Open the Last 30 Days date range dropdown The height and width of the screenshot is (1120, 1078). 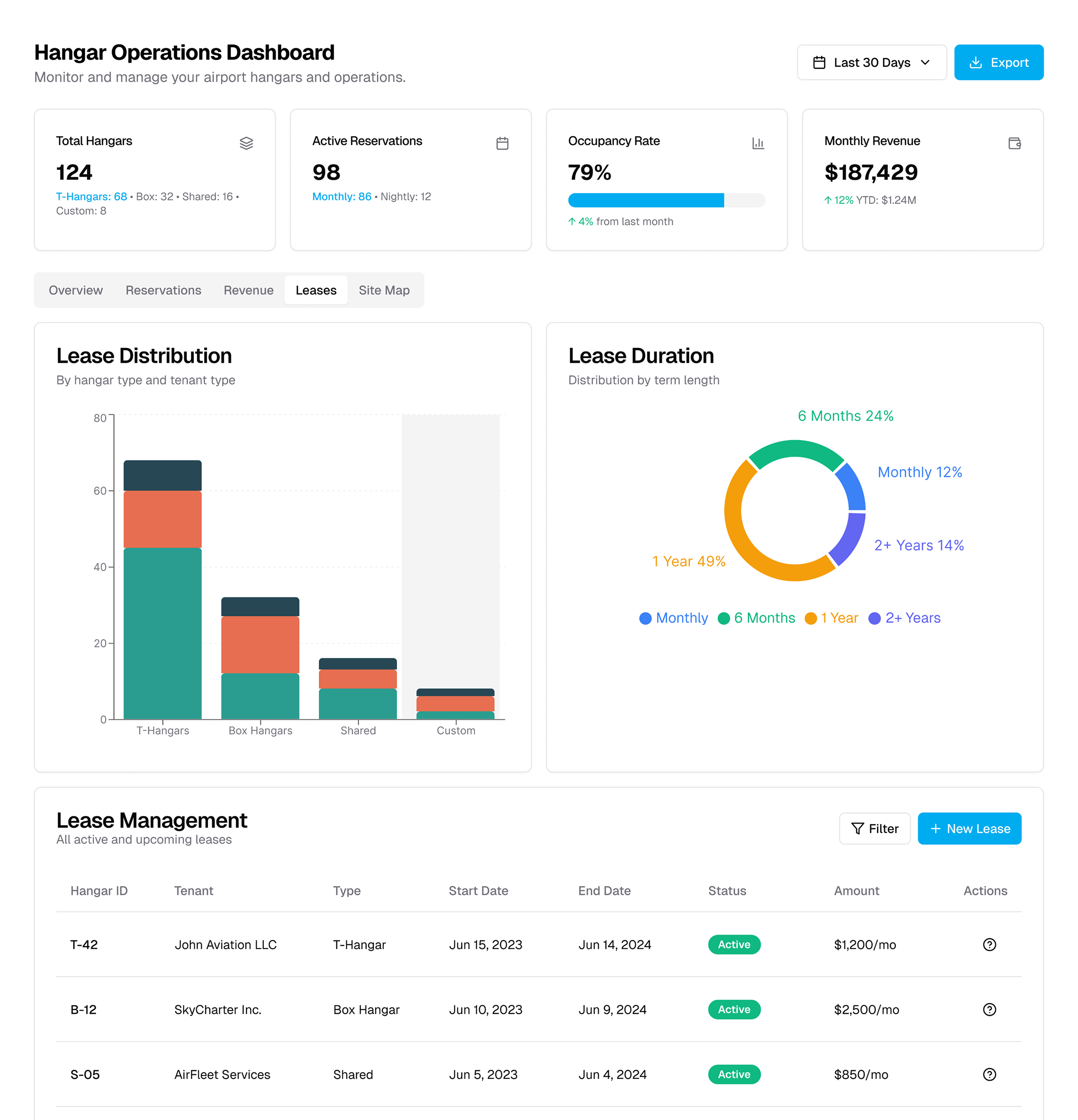(871, 62)
